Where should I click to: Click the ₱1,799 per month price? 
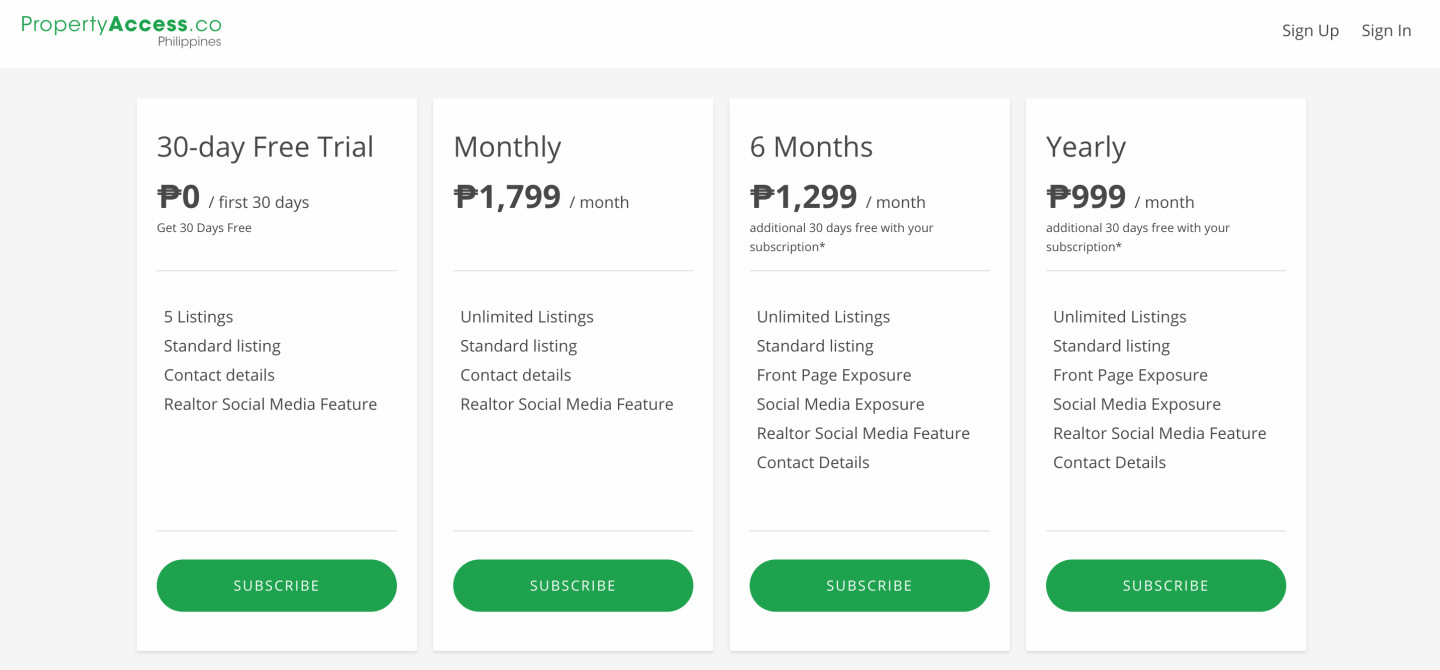(x=541, y=197)
